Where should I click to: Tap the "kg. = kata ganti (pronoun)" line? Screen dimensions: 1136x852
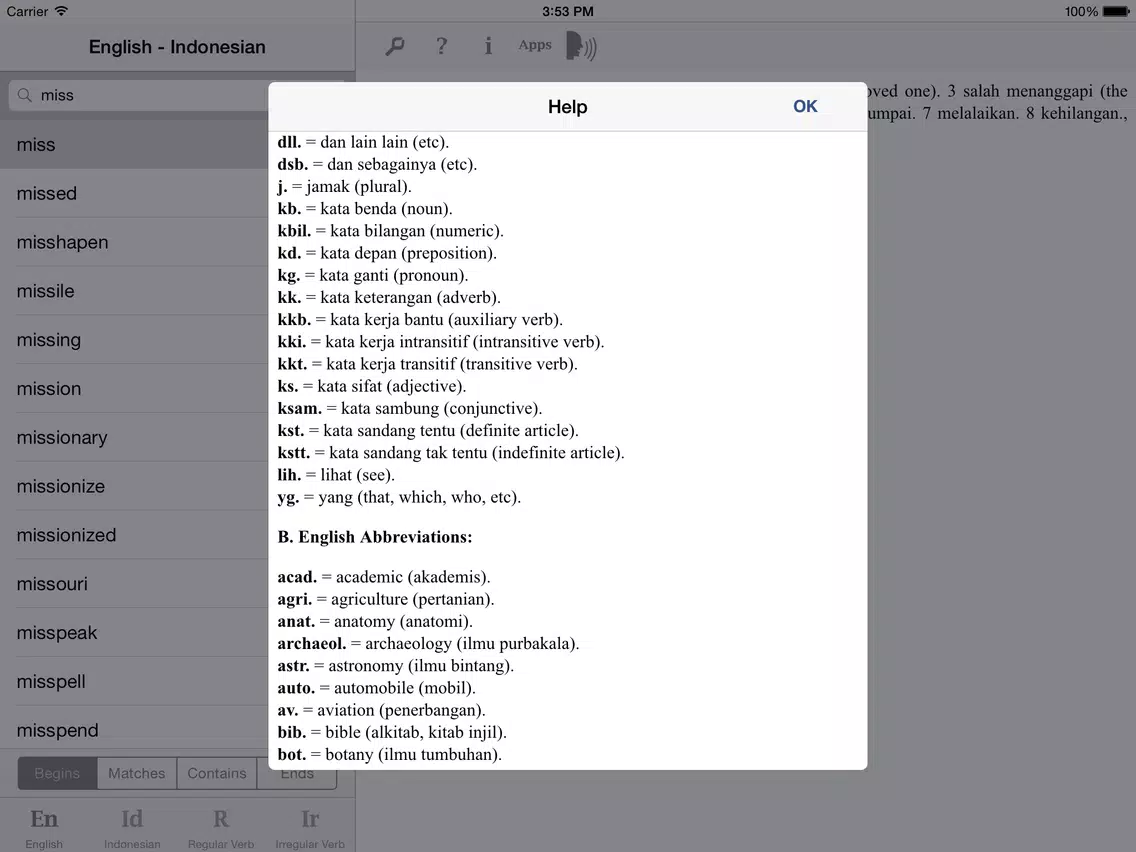click(373, 275)
